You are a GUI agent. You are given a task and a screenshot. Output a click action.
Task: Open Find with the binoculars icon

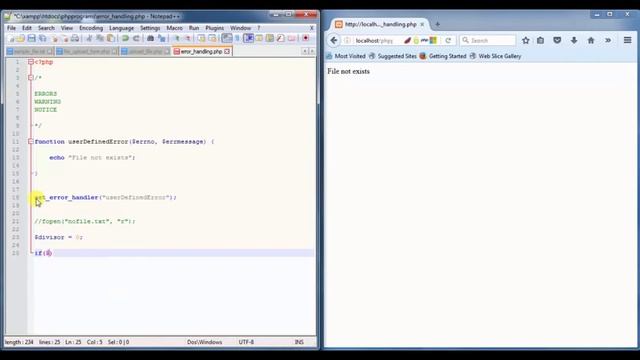click(x=150, y=38)
